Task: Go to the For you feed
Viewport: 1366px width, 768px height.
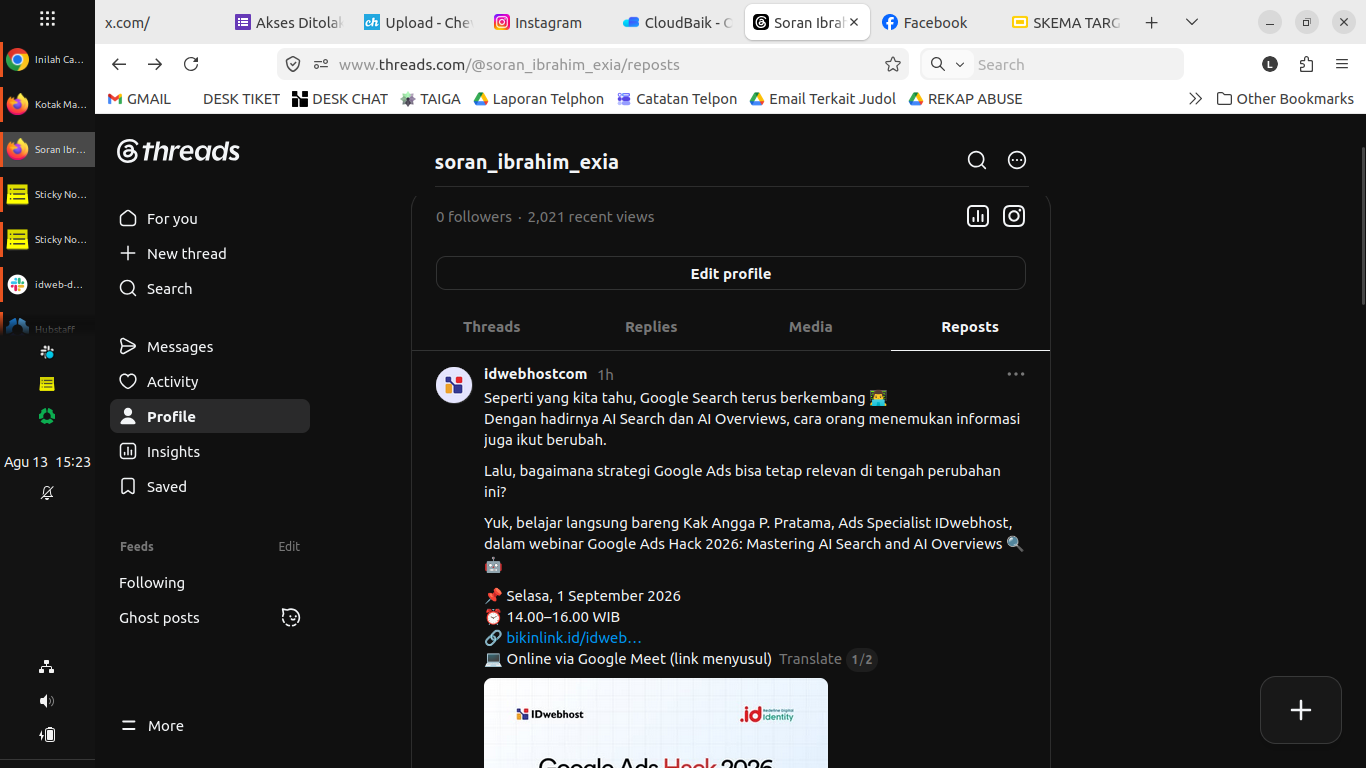Action: pyautogui.click(x=210, y=219)
